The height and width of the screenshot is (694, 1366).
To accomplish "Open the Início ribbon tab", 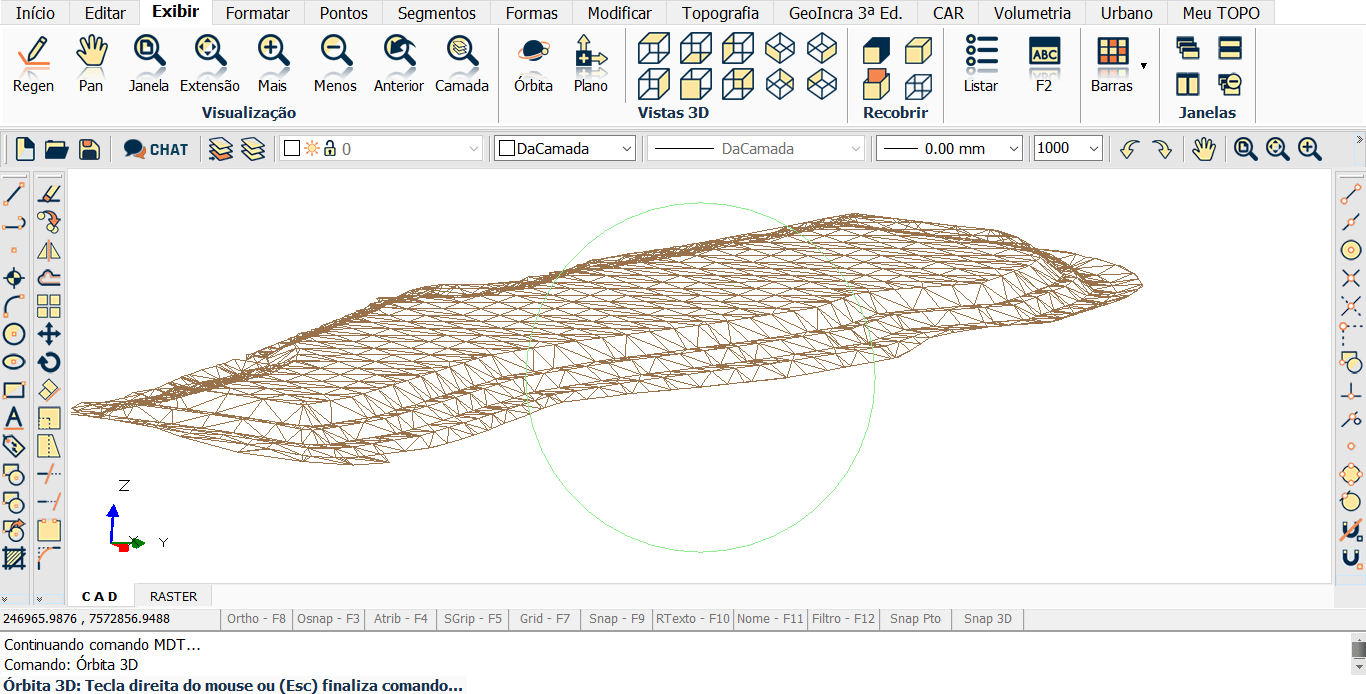I will 35,13.
